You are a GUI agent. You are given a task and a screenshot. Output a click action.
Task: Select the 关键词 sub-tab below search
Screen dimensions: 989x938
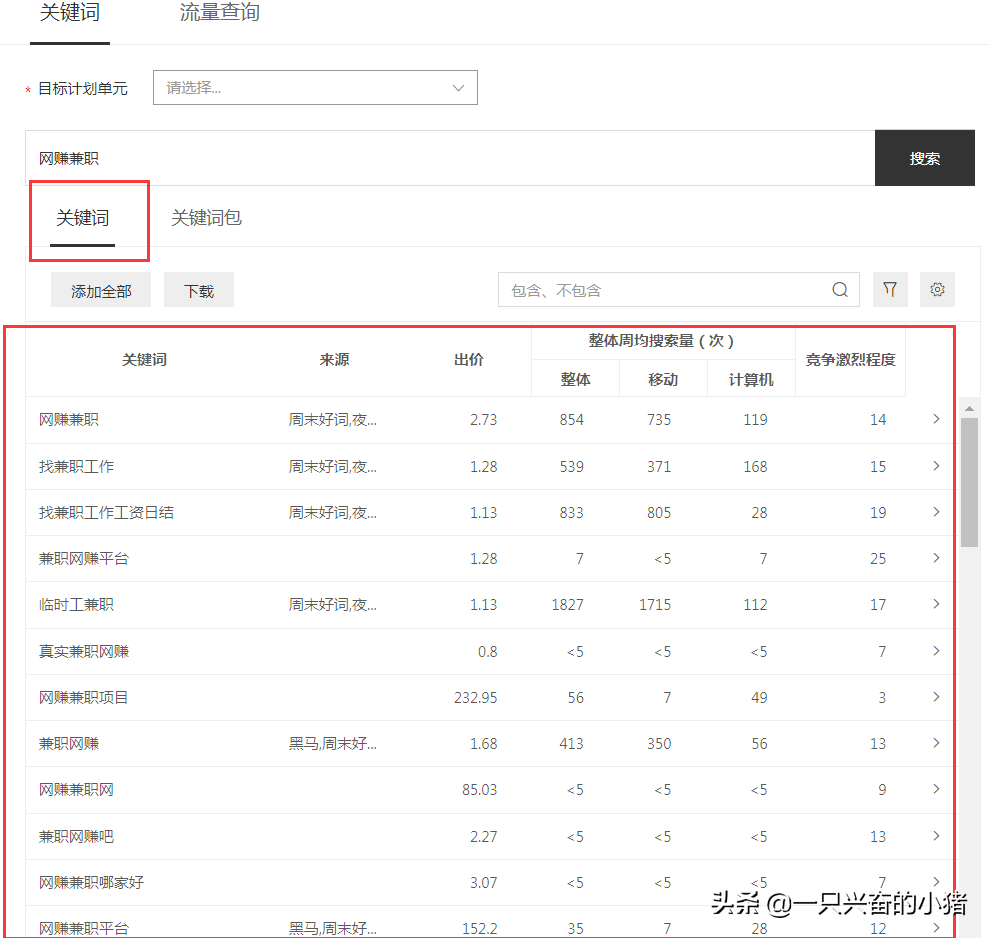(83, 218)
